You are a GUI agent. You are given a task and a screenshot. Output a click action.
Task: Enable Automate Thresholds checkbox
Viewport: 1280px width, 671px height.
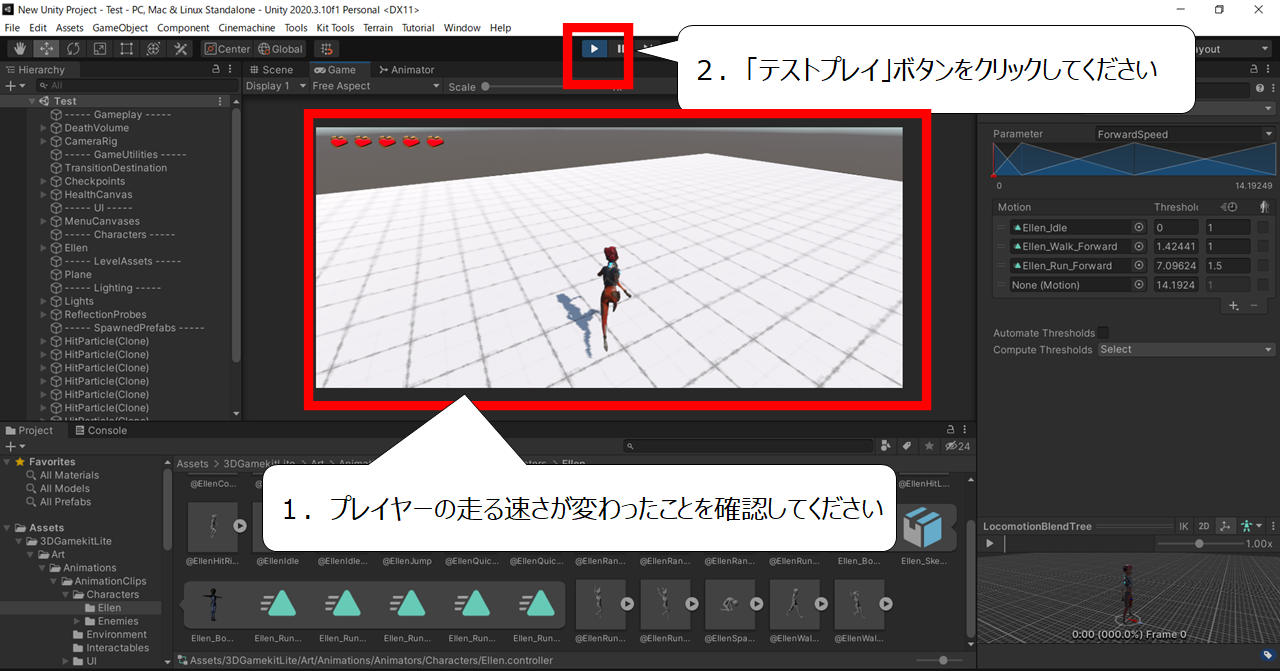[1103, 333]
